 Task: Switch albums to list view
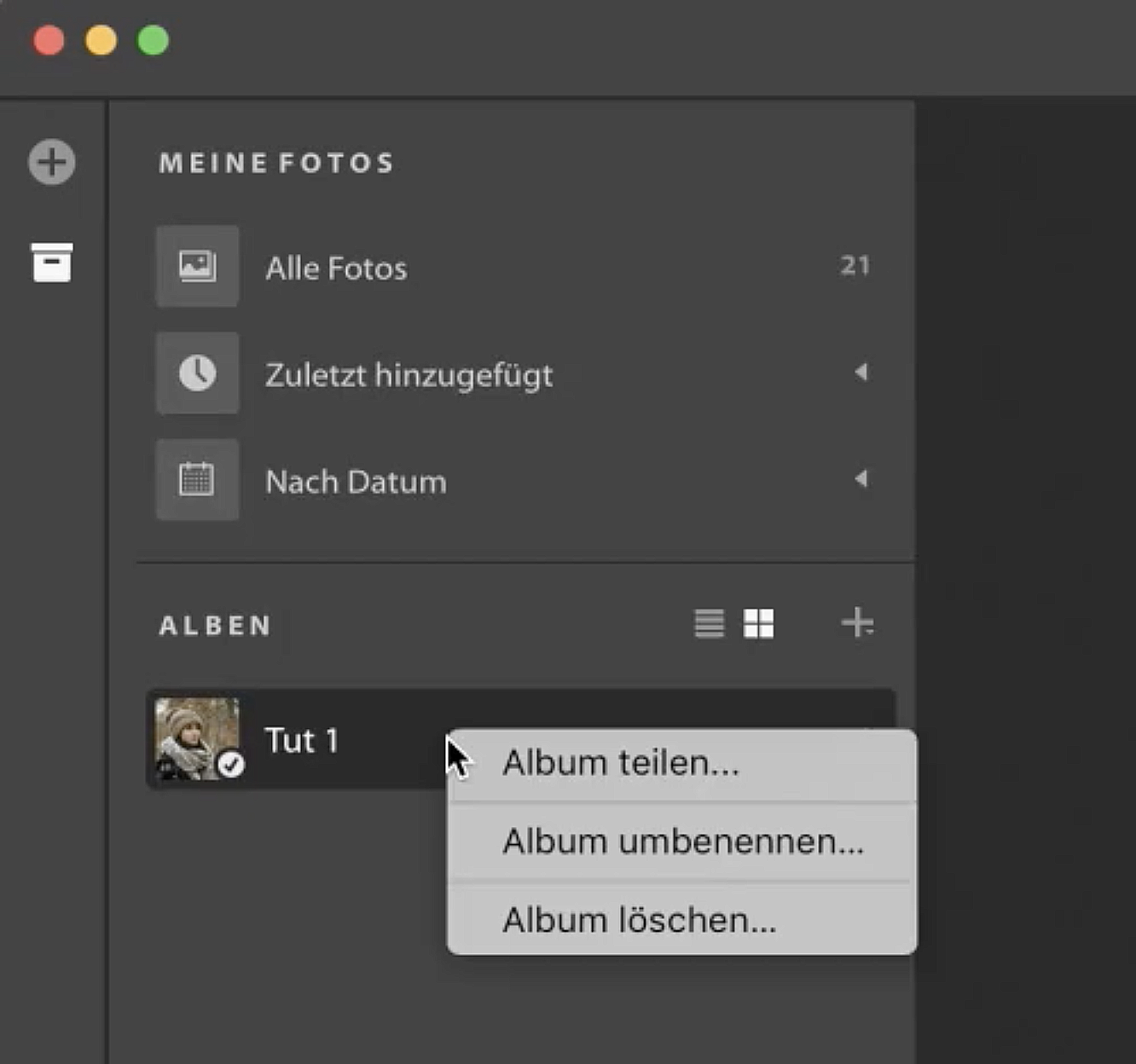(x=710, y=623)
